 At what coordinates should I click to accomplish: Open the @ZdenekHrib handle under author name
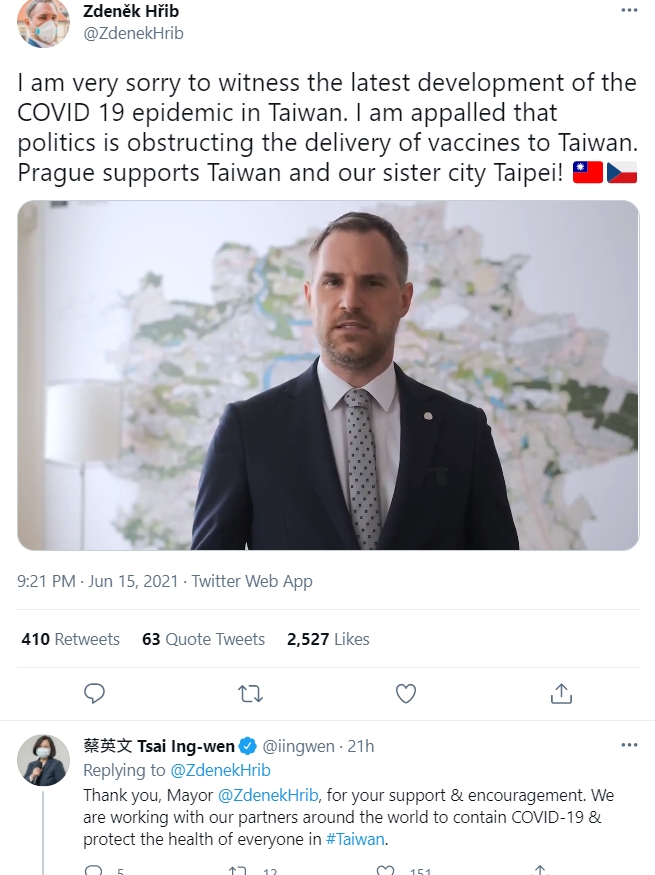[133, 33]
